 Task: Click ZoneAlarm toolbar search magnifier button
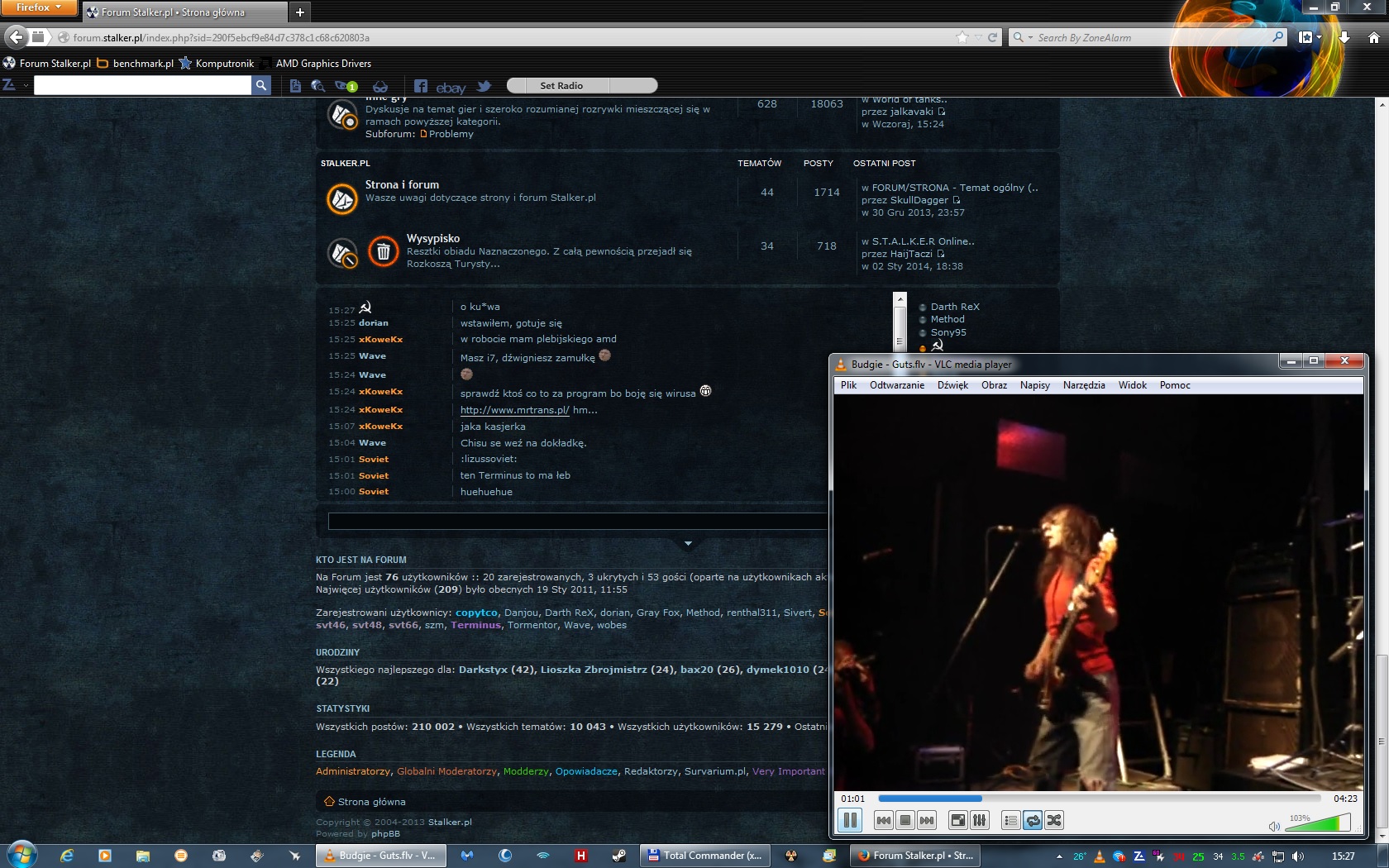click(x=261, y=85)
